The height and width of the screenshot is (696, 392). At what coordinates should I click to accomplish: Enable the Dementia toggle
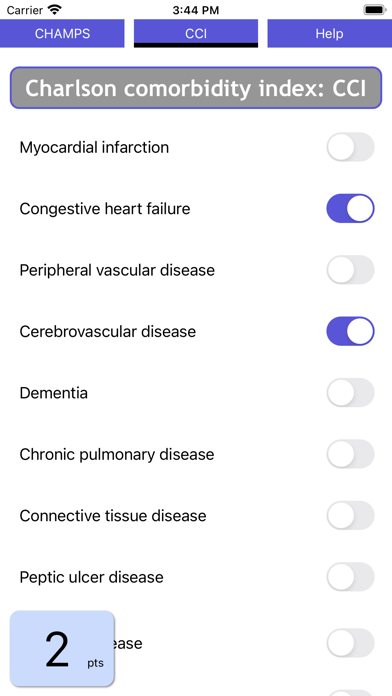350,393
